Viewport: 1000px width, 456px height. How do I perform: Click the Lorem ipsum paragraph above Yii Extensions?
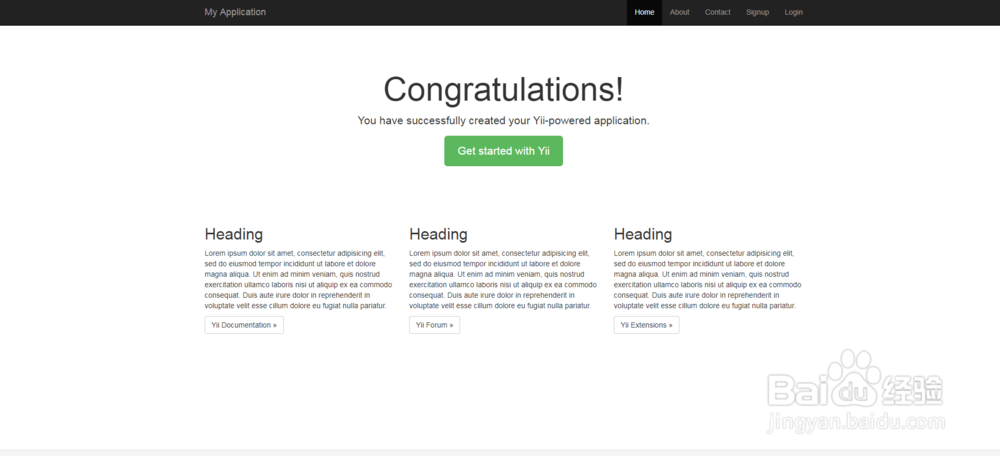708,279
